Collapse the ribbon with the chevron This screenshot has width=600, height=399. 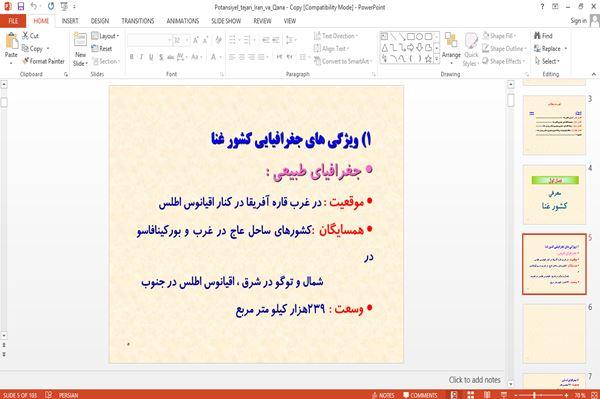[x=594, y=74]
